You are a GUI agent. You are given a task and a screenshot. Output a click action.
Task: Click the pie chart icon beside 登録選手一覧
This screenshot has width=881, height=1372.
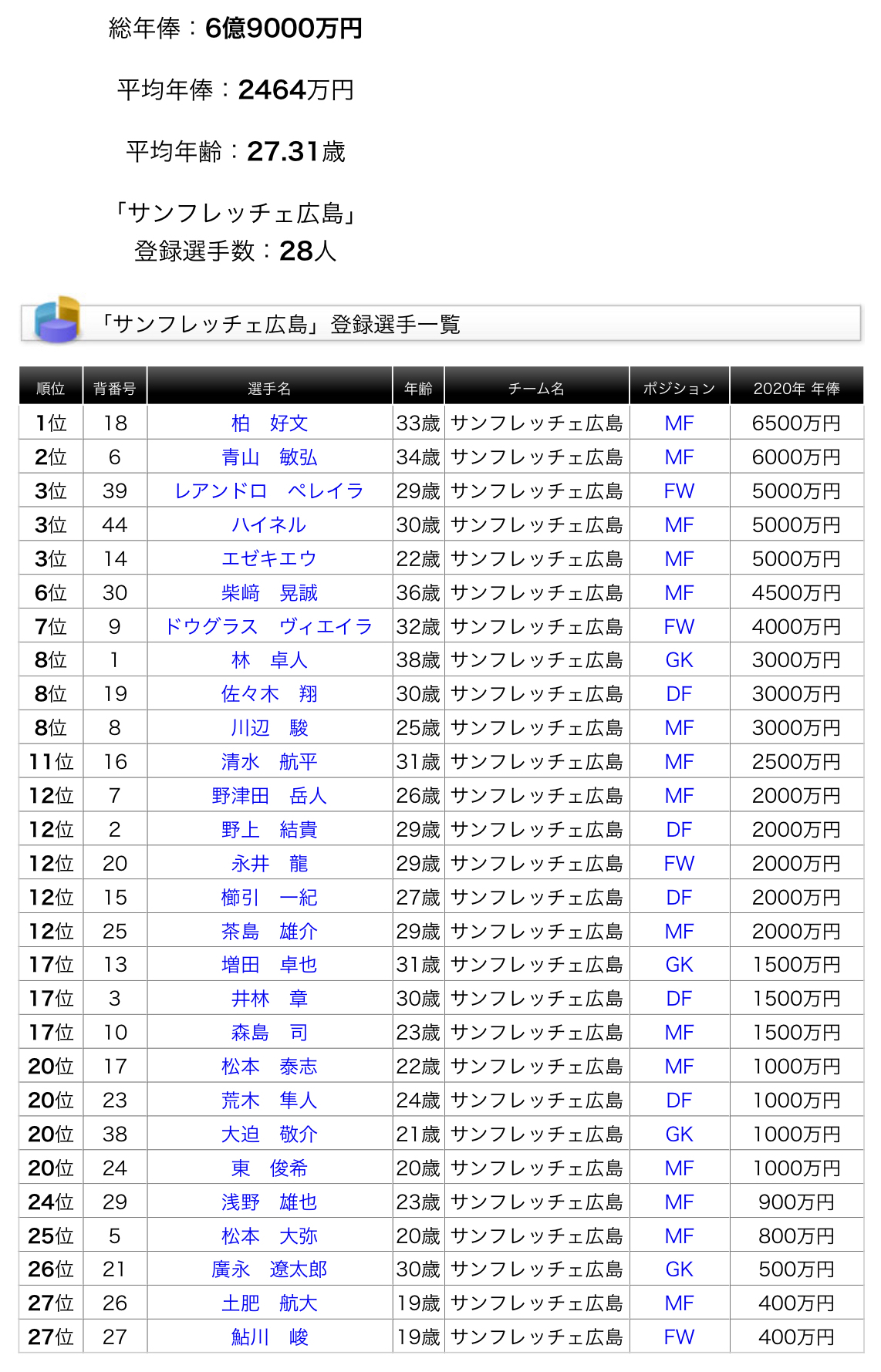[56, 319]
